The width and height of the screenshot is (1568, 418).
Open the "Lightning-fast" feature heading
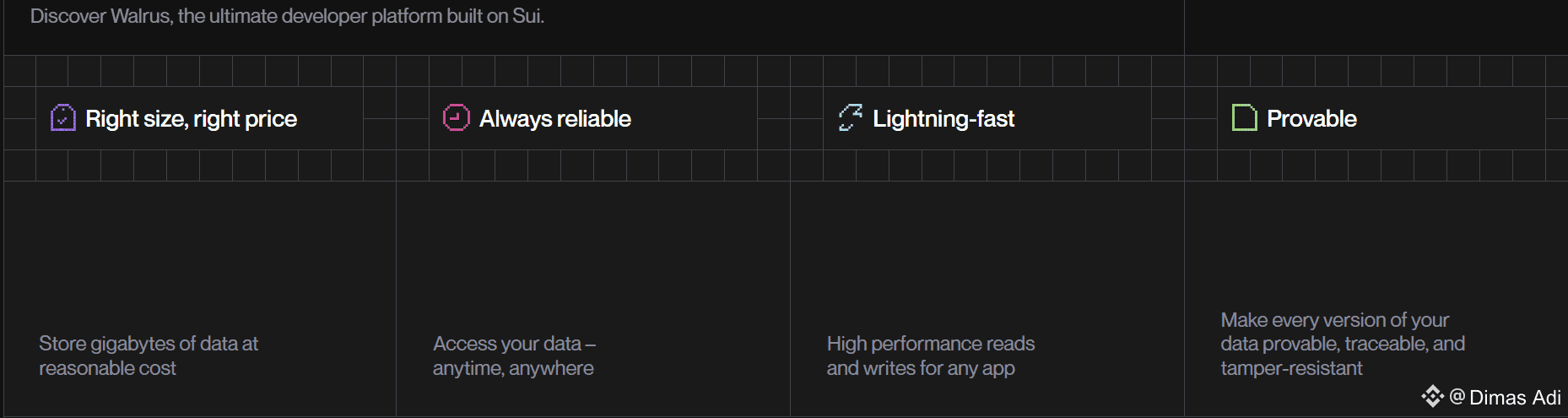(943, 119)
